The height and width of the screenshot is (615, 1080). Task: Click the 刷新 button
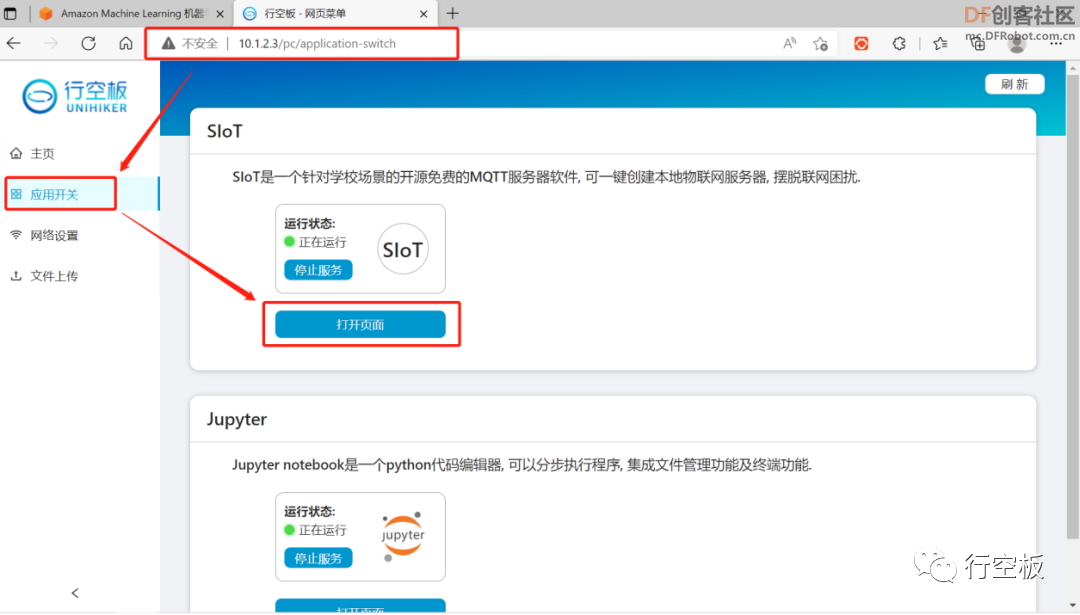(1015, 84)
